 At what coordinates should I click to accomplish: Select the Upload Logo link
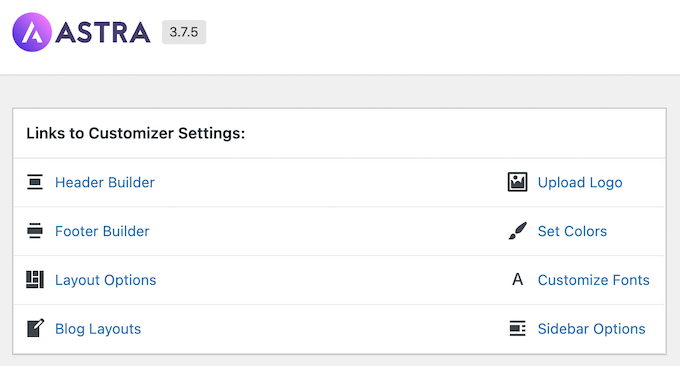[580, 183]
